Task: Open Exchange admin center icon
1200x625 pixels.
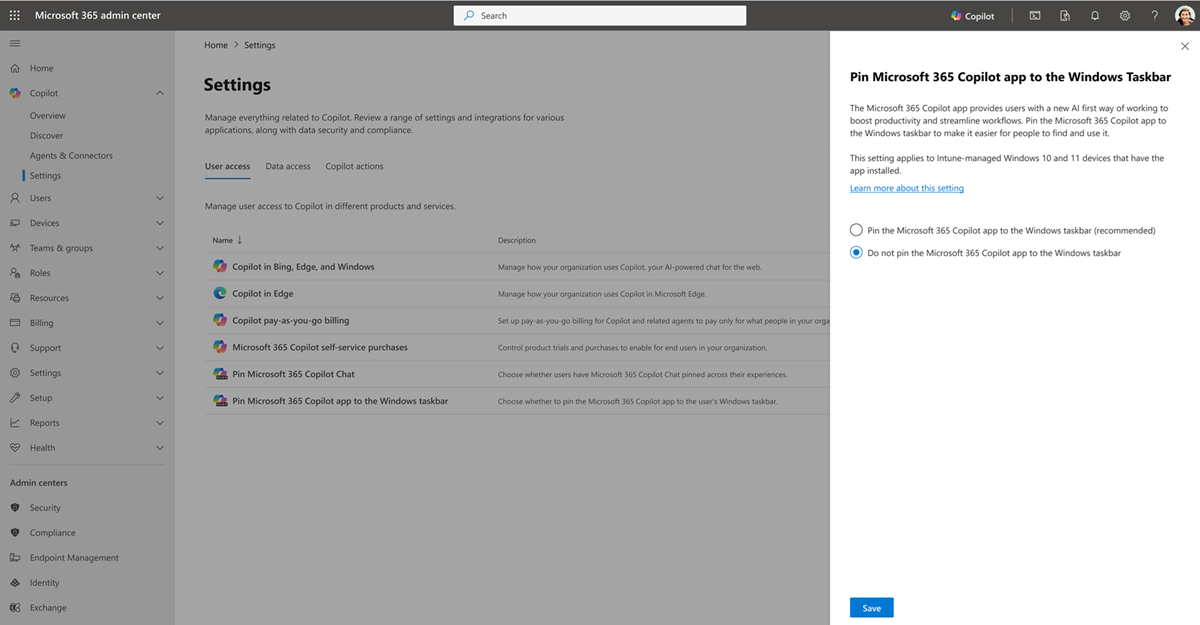Action: tap(14, 608)
